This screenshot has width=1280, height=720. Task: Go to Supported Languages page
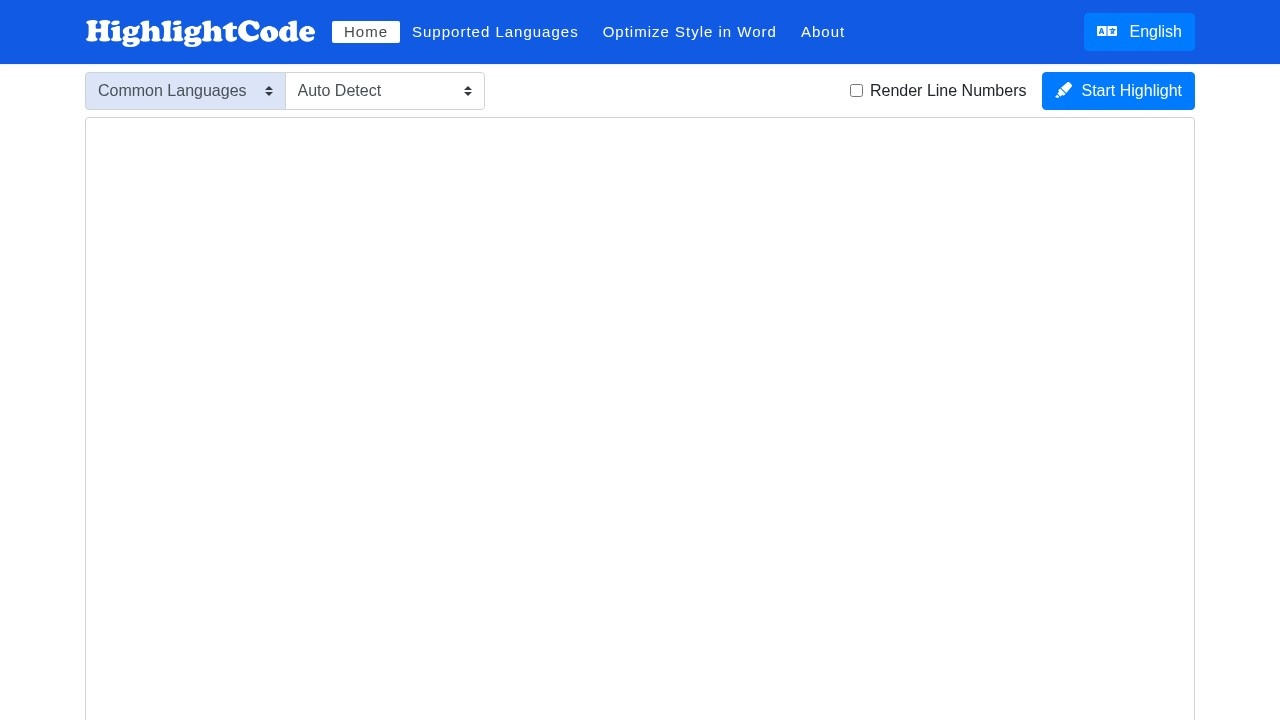click(x=495, y=32)
